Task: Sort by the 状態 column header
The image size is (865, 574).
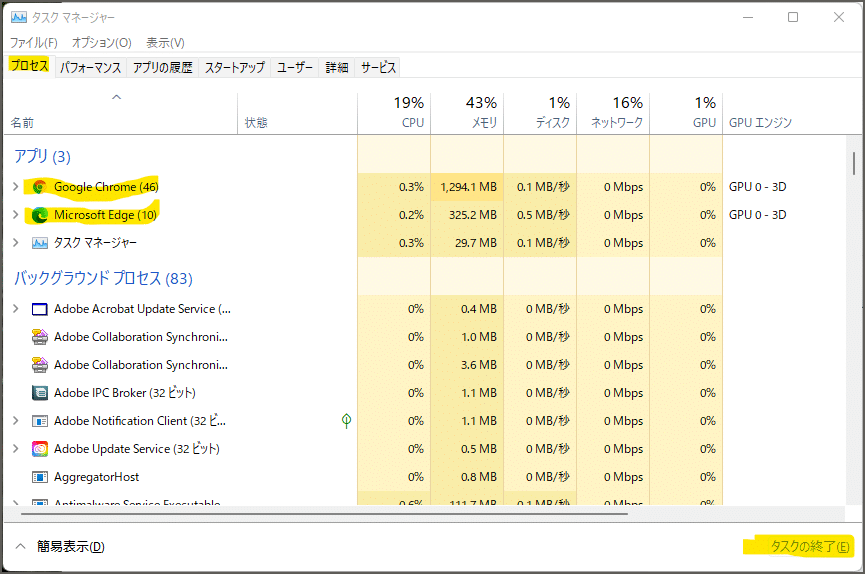Action: tap(297, 114)
